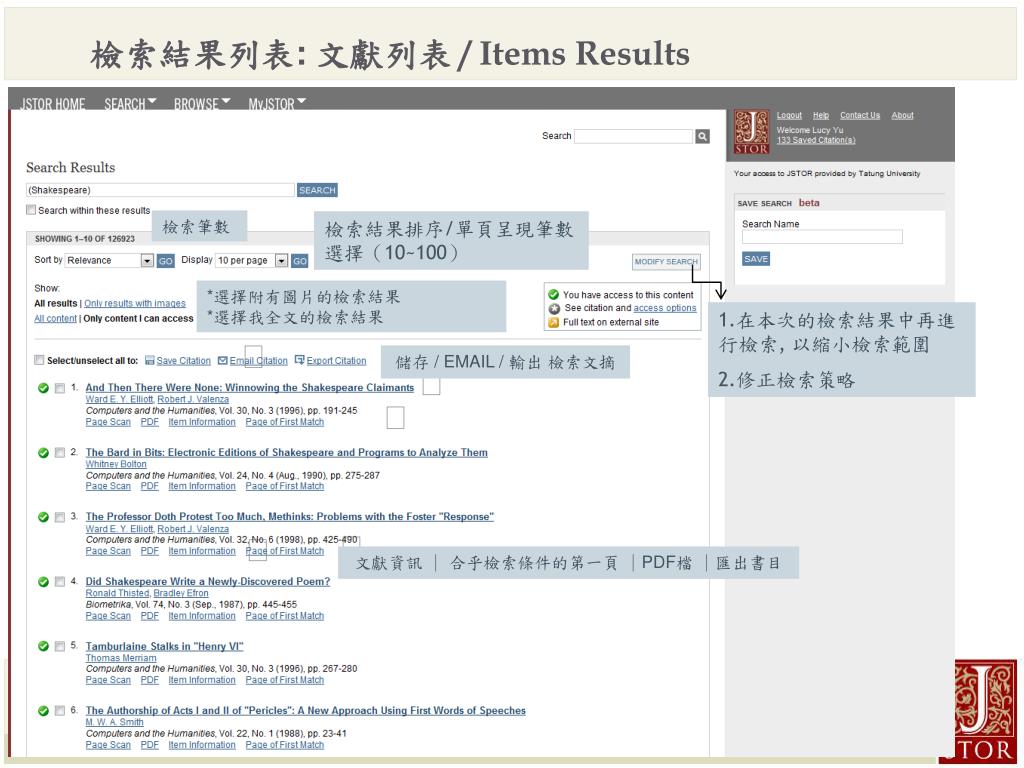Open 'The Bard in Bits' article title
The height and width of the screenshot is (768, 1024).
click(287, 452)
